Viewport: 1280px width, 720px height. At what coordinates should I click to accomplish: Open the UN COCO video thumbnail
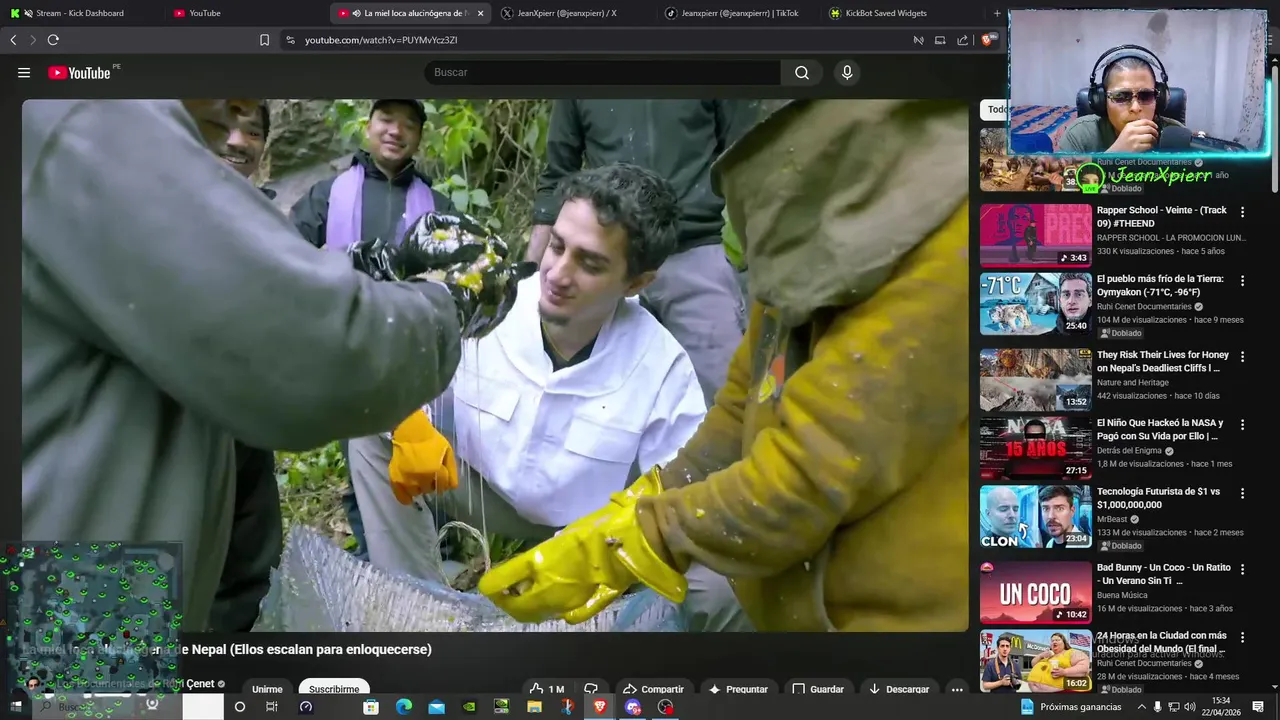click(1036, 593)
